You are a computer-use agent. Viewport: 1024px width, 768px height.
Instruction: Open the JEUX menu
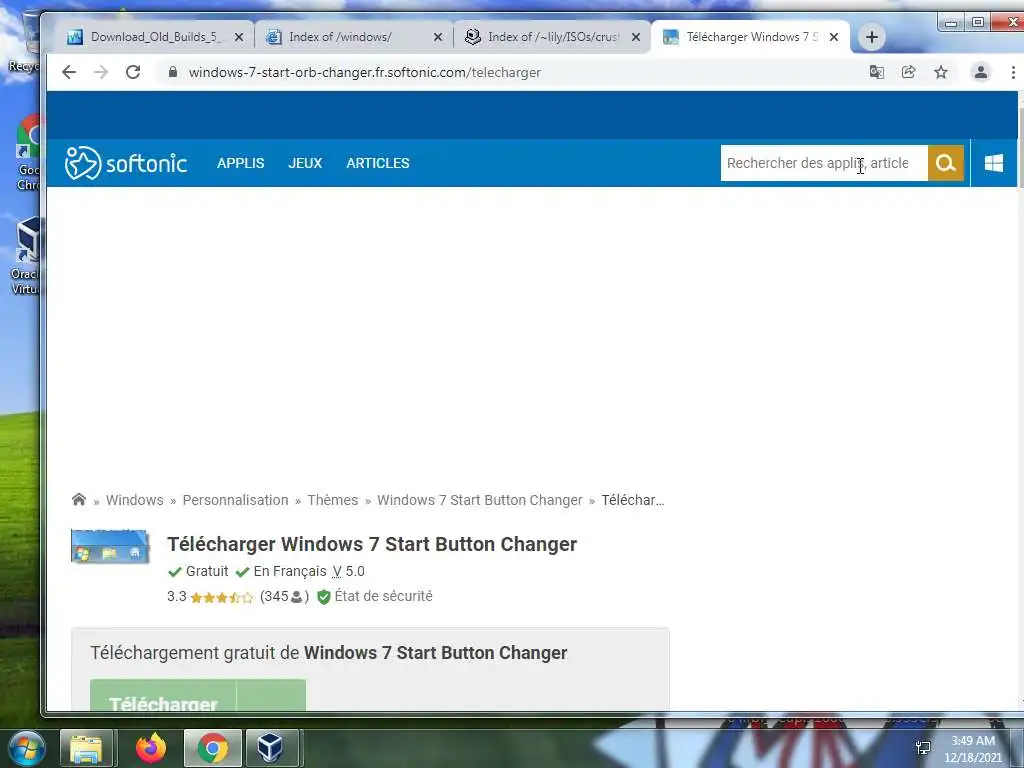coord(305,163)
